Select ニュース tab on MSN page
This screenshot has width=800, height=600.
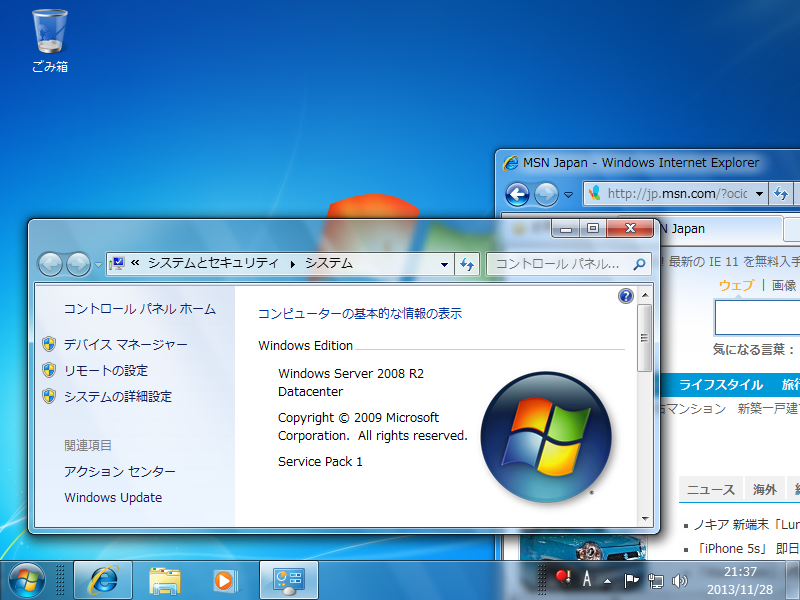(x=711, y=490)
